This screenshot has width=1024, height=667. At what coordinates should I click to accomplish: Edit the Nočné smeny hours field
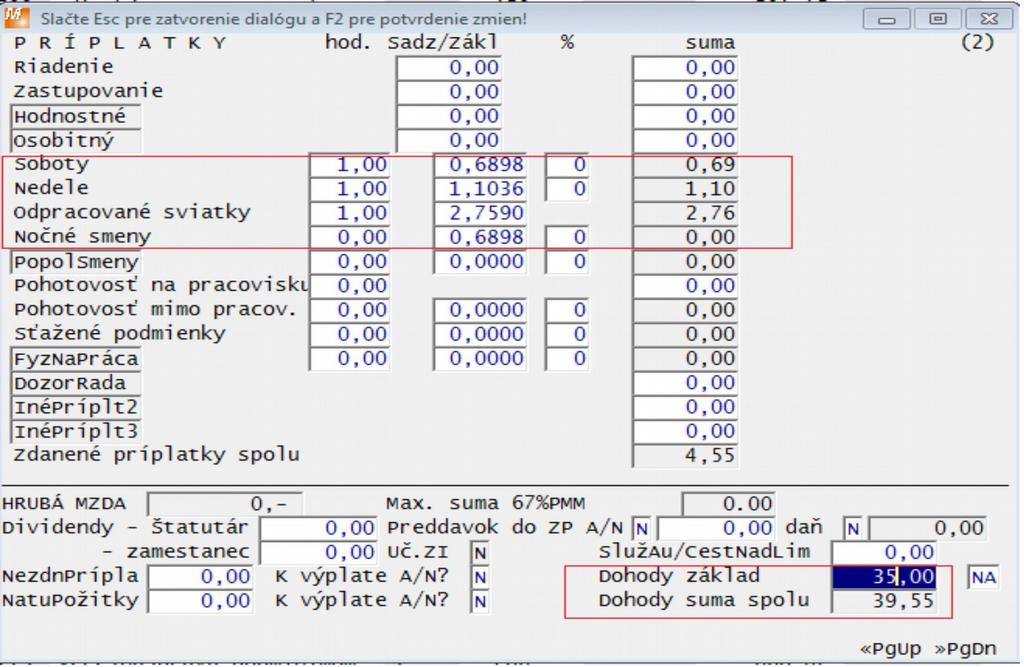tap(349, 237)
